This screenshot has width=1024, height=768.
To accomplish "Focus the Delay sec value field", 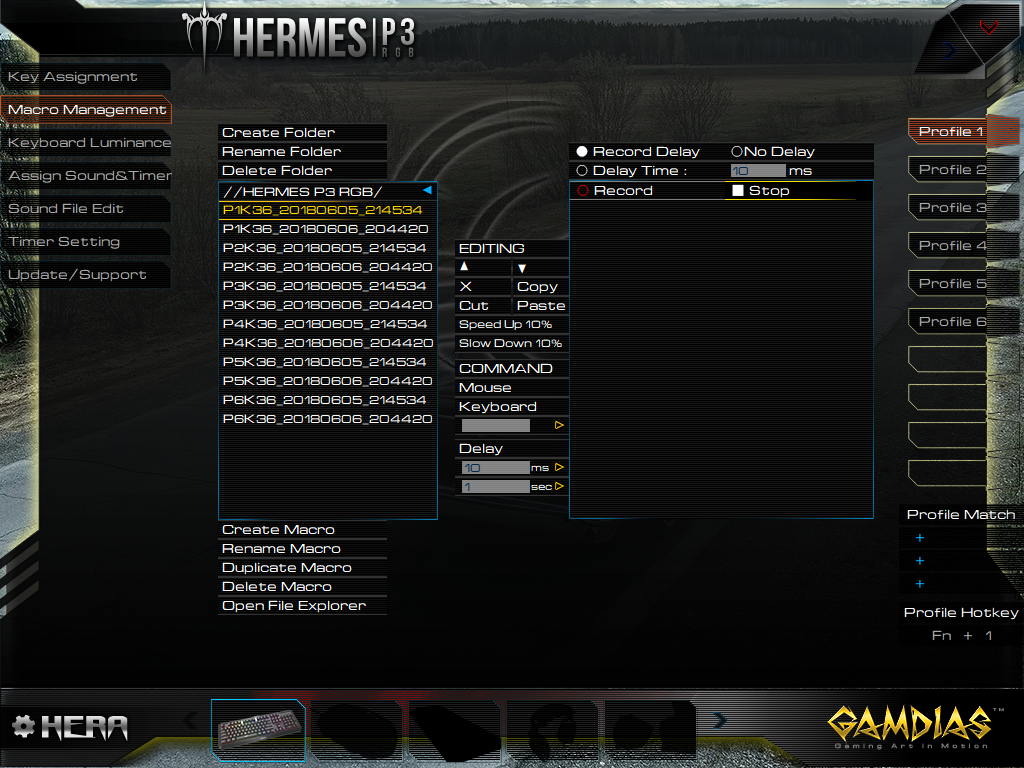I will click(496, 487).
